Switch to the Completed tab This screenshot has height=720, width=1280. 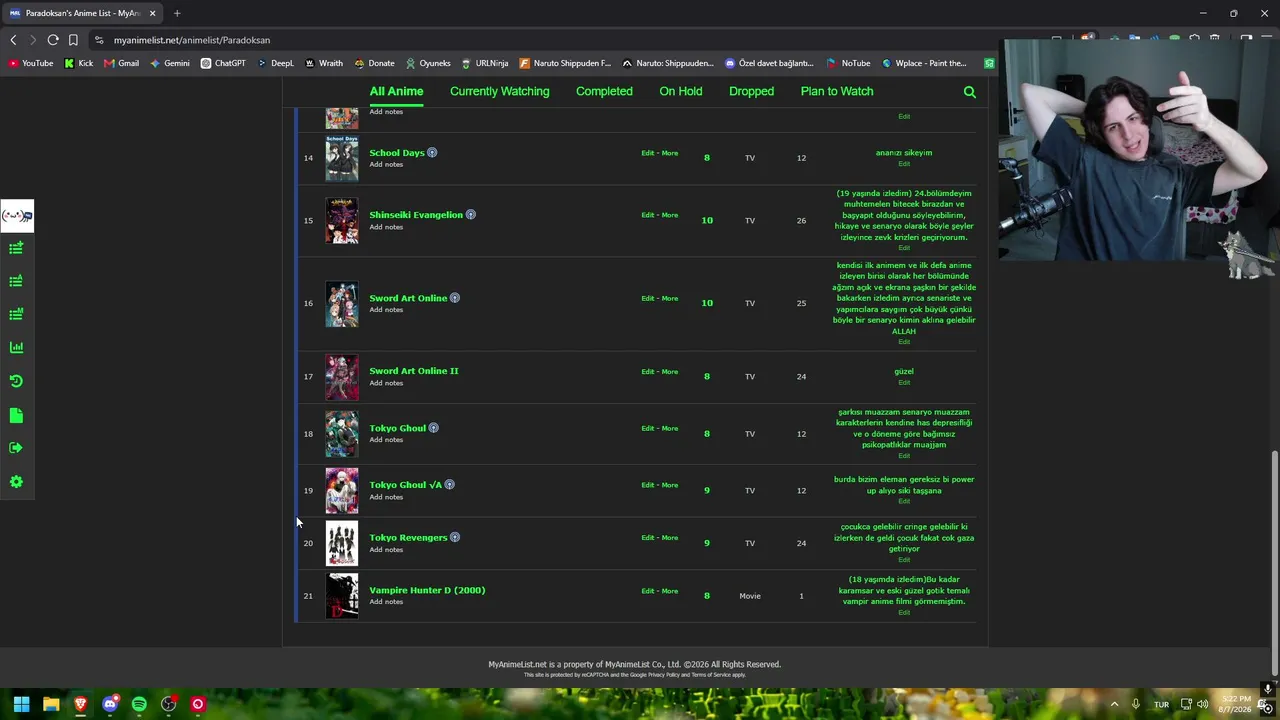[604, 91]
